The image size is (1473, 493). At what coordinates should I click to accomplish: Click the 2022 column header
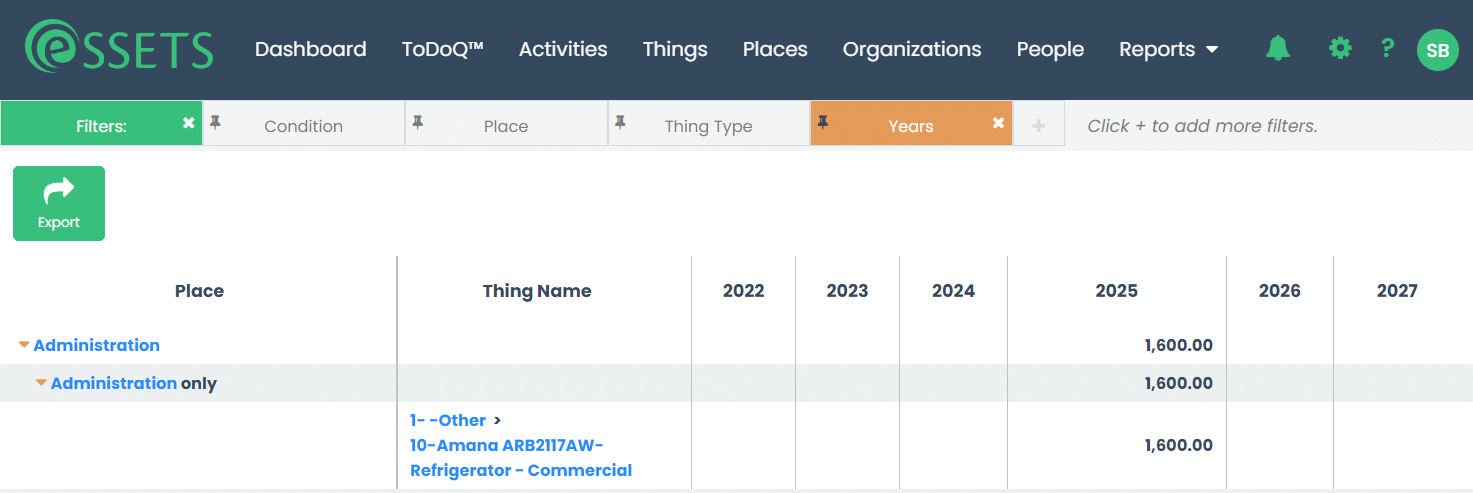[x=743, y=291]
